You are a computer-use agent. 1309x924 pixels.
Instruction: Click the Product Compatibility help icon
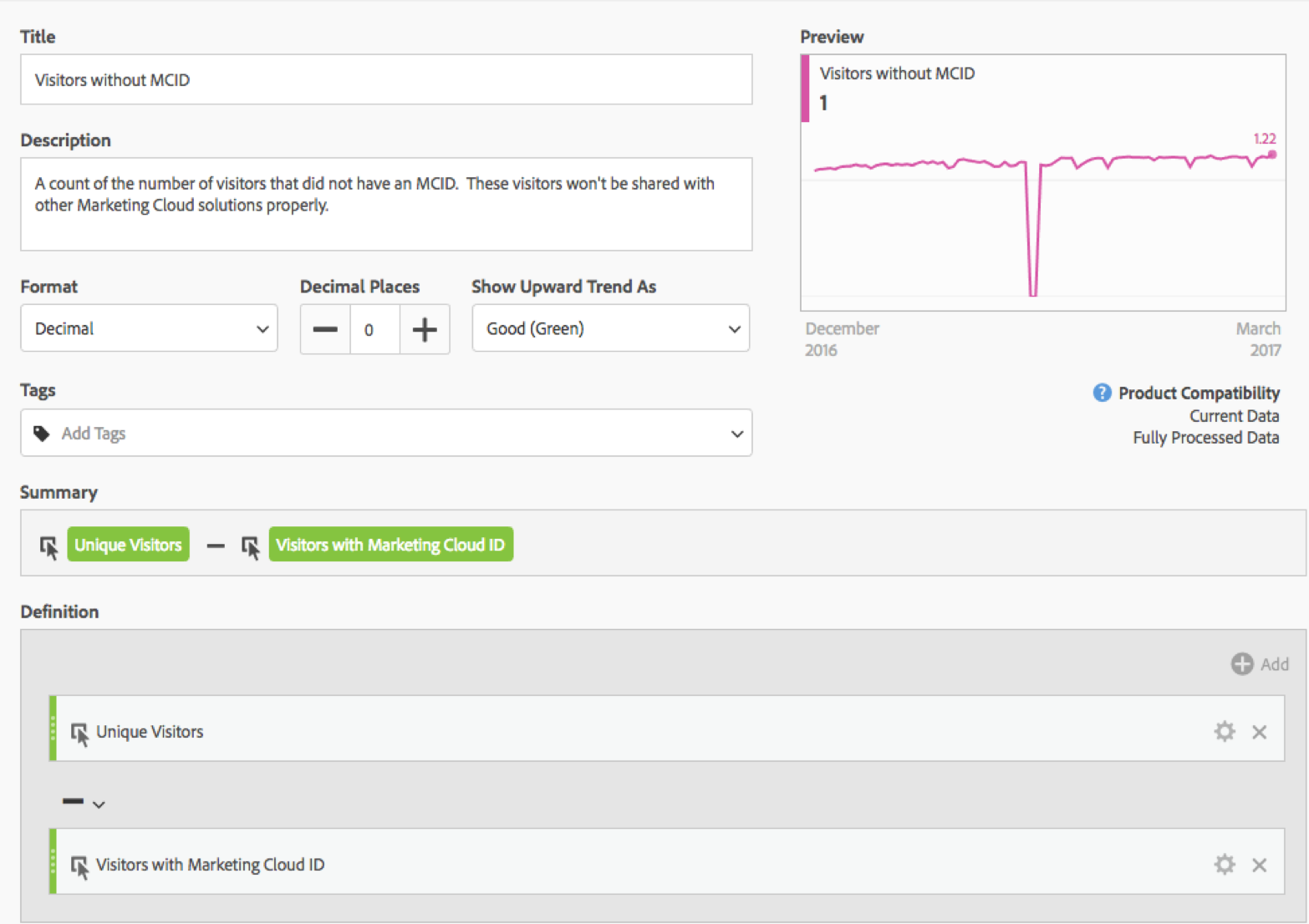(x=1102, y=393)
